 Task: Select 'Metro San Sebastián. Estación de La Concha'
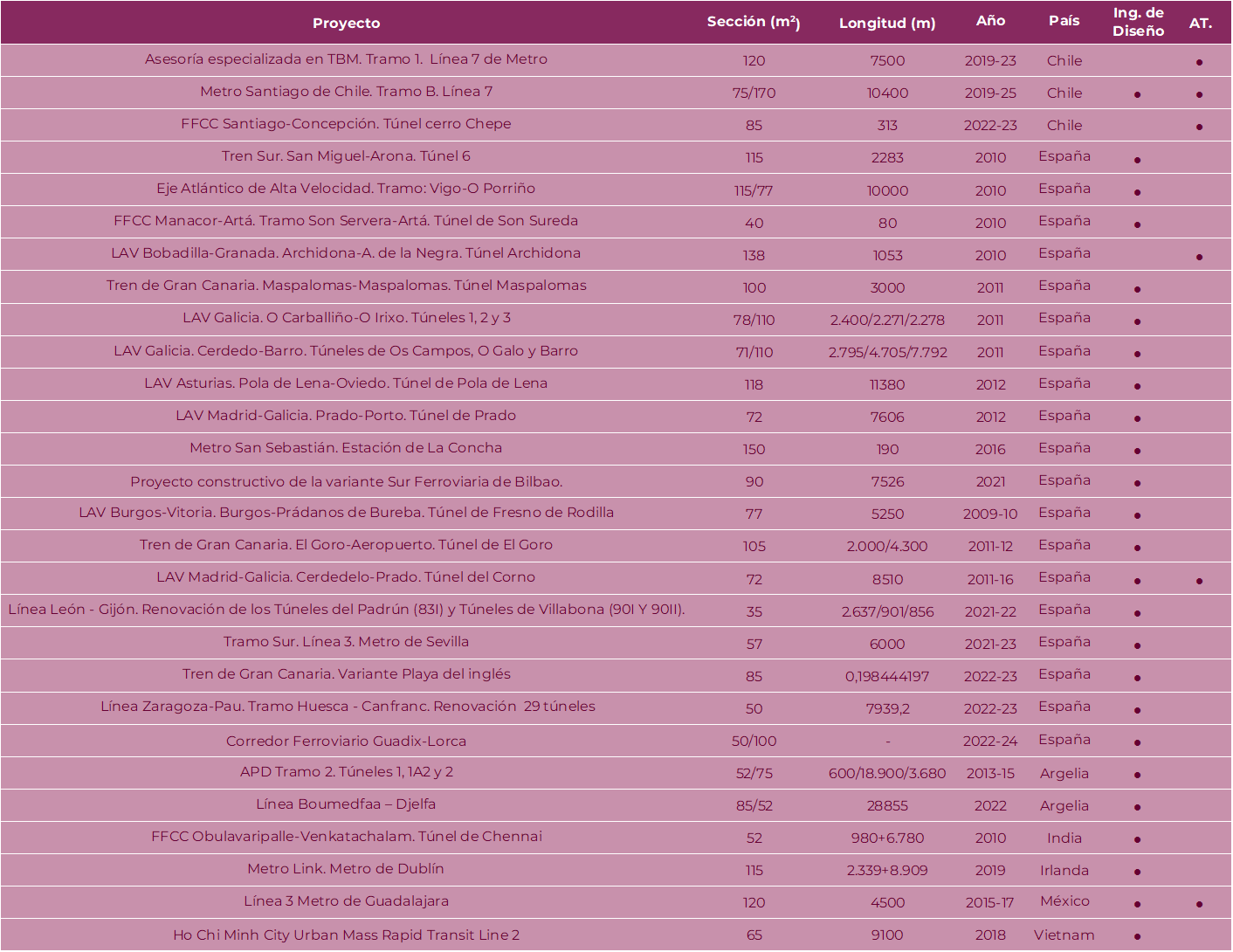coord(346,448)
